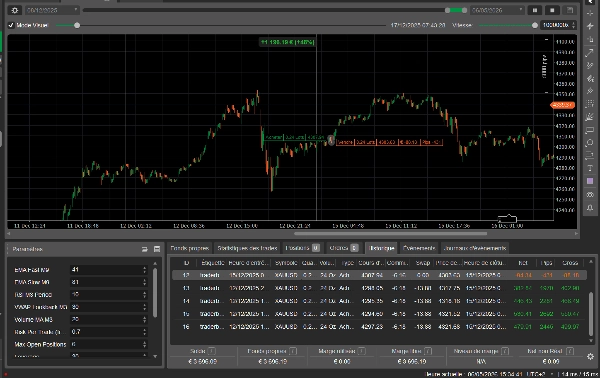This screenshot has width=600, height=378.
Task: Click info icon next to Marge libre
Action: click(x=428, y=351)
